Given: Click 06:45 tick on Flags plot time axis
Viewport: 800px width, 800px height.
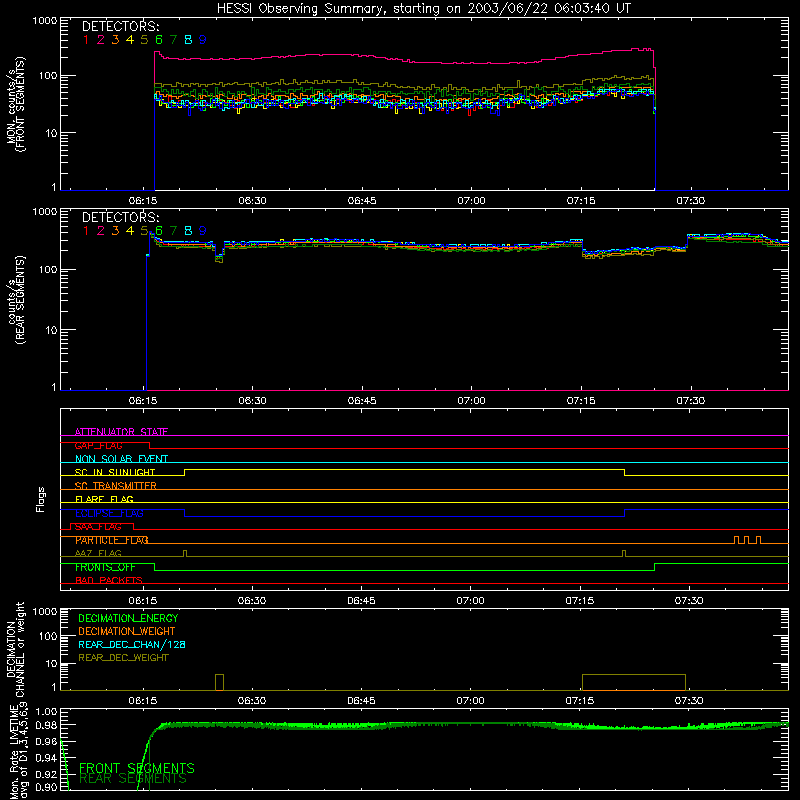Looking at the screenshot, I should (361, 601).
